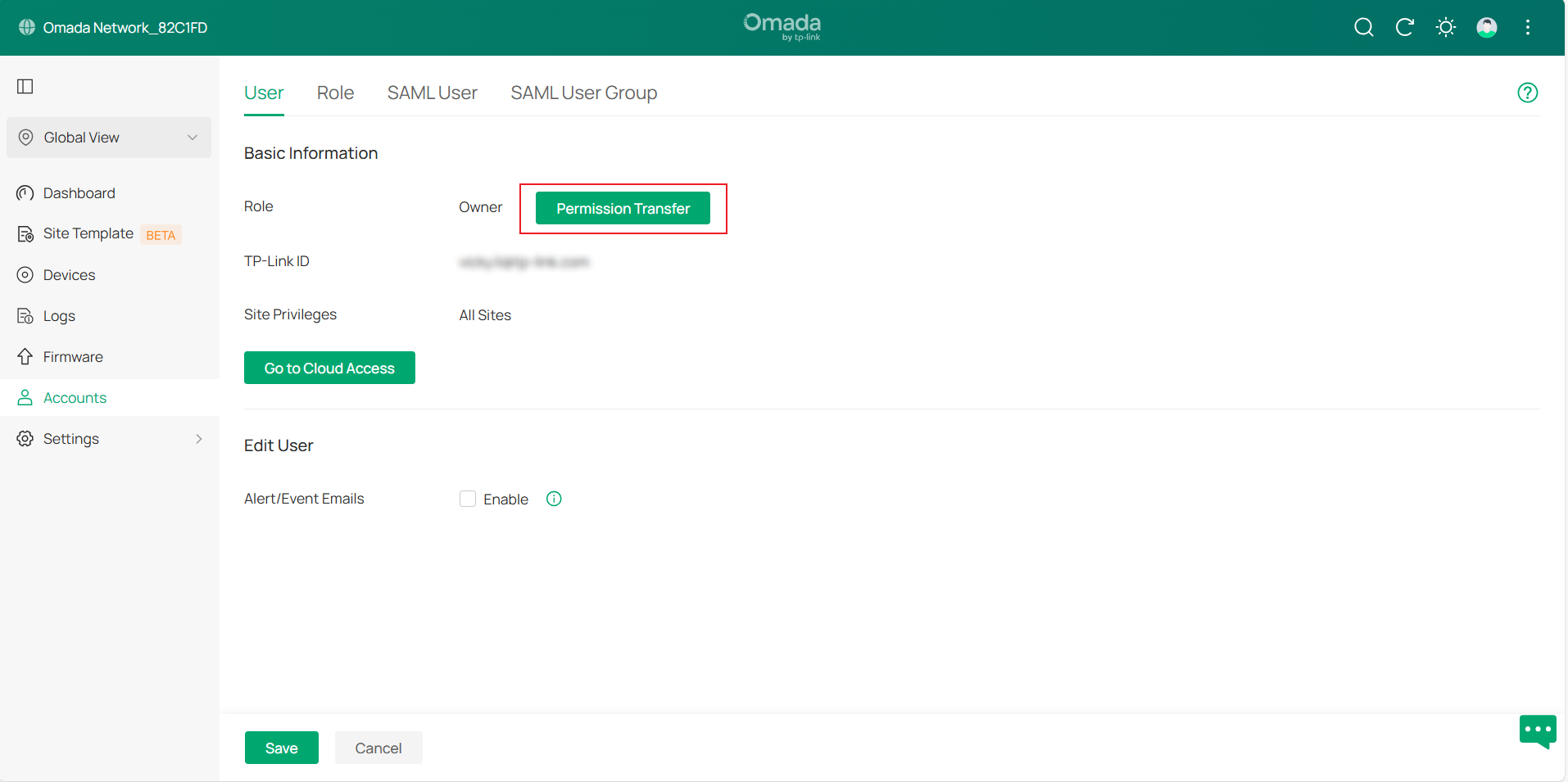
Task: Click the refresh icon in the top bar
Action: point(1404,27)
